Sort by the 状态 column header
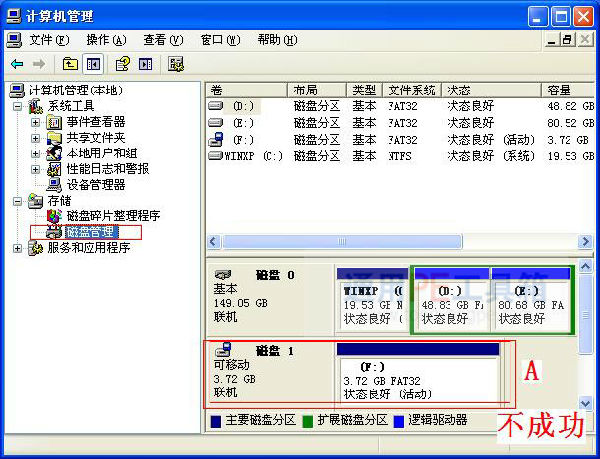The height and width of the screenshot is (459, 600). [x=492, y=90]
